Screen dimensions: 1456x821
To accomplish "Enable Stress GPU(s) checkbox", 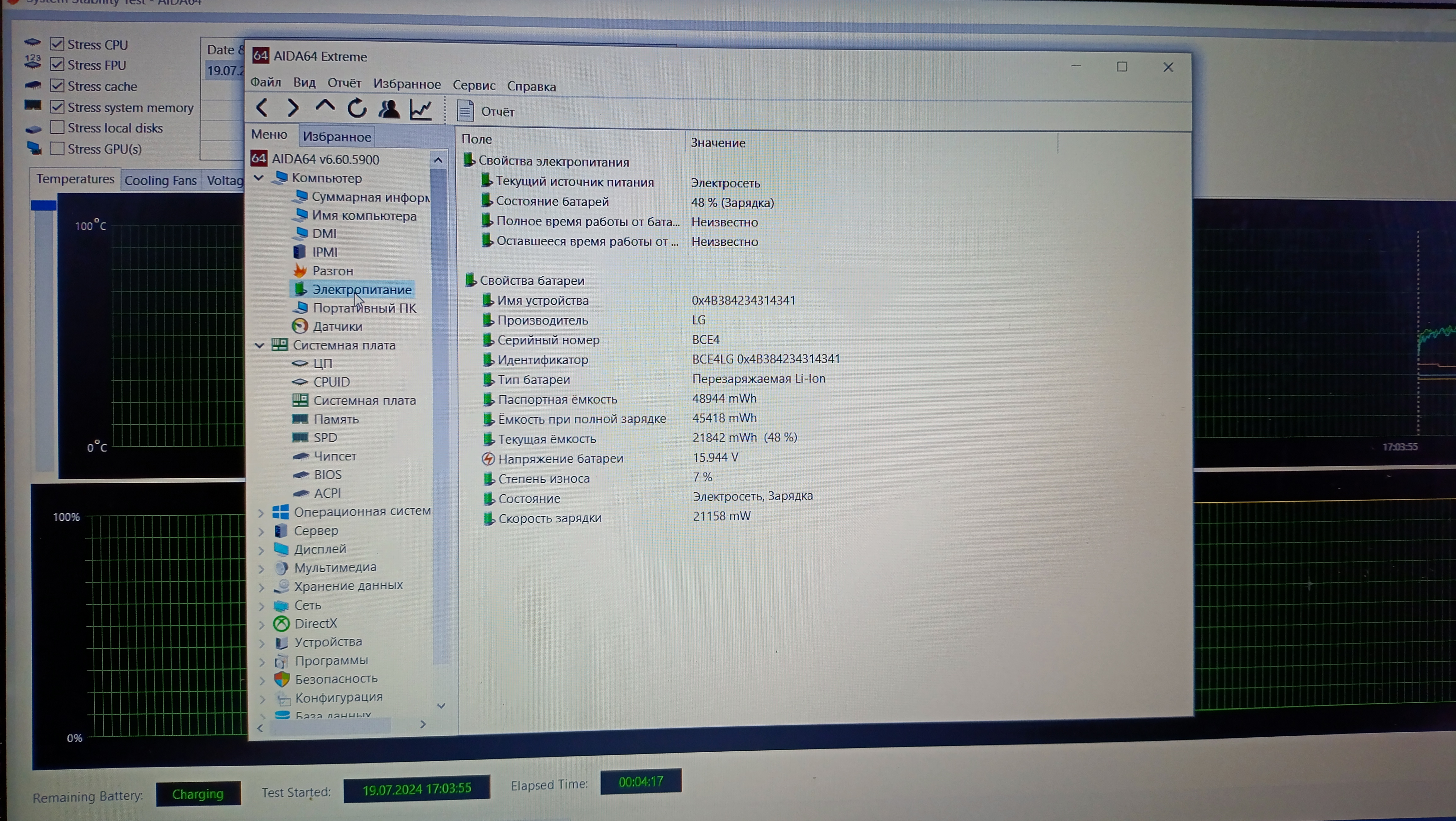I will (x=57, y=148).
